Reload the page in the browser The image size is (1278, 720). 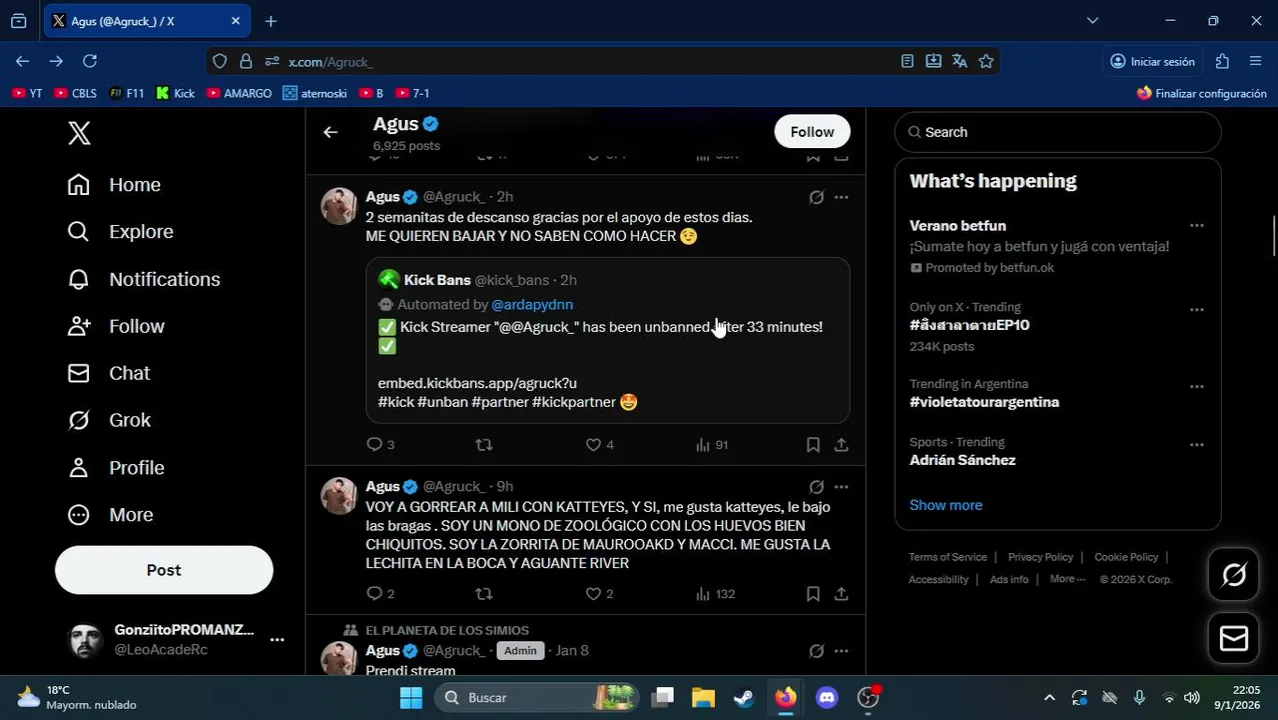[x=90, y=61]
